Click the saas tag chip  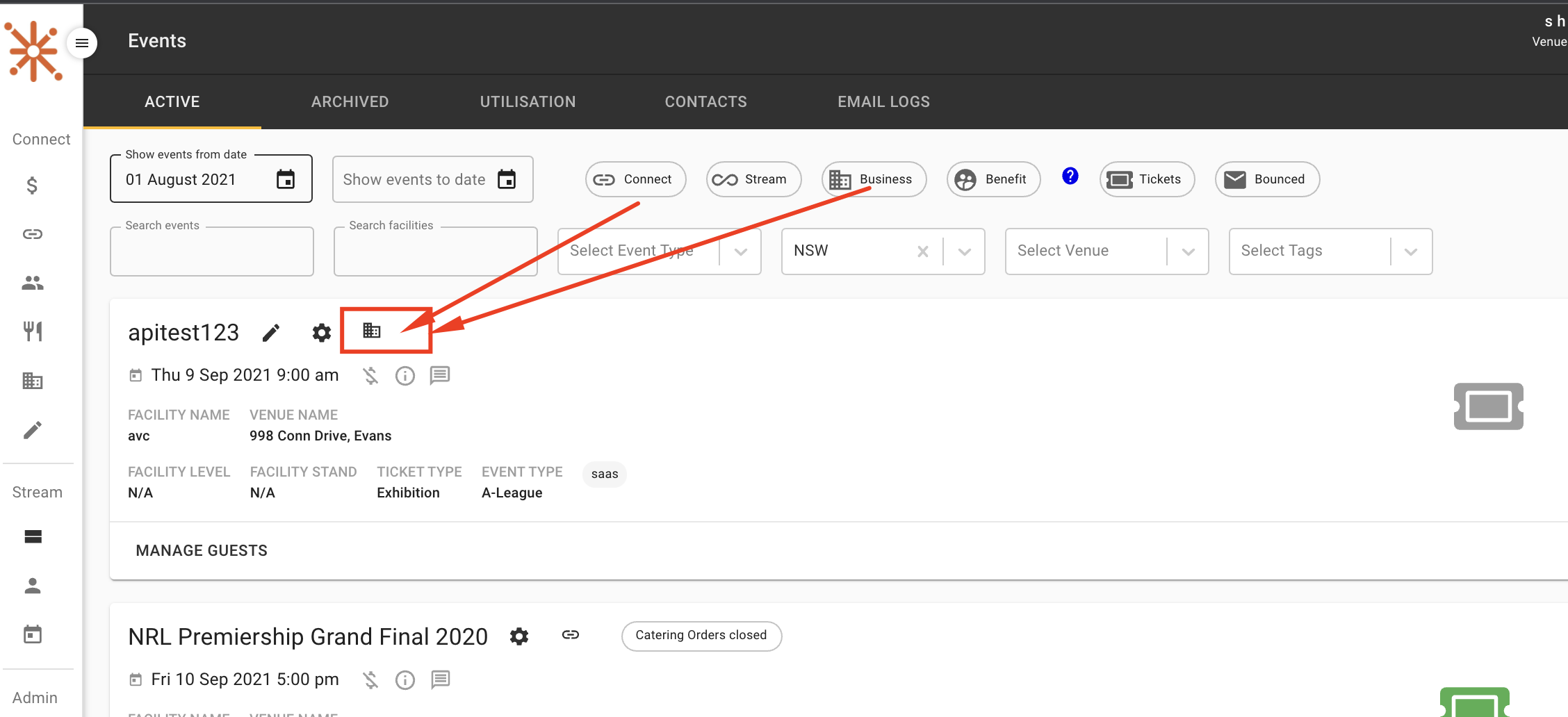click(x=605, y=474)
